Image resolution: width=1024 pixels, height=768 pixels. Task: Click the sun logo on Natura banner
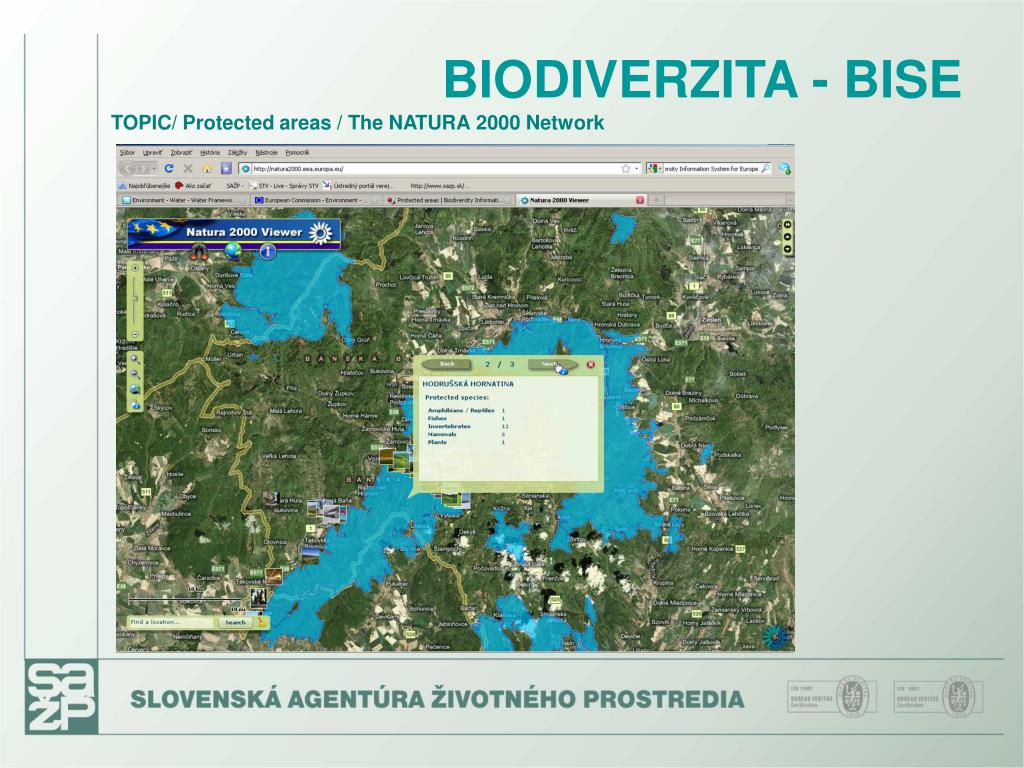(x=321, y=232)
